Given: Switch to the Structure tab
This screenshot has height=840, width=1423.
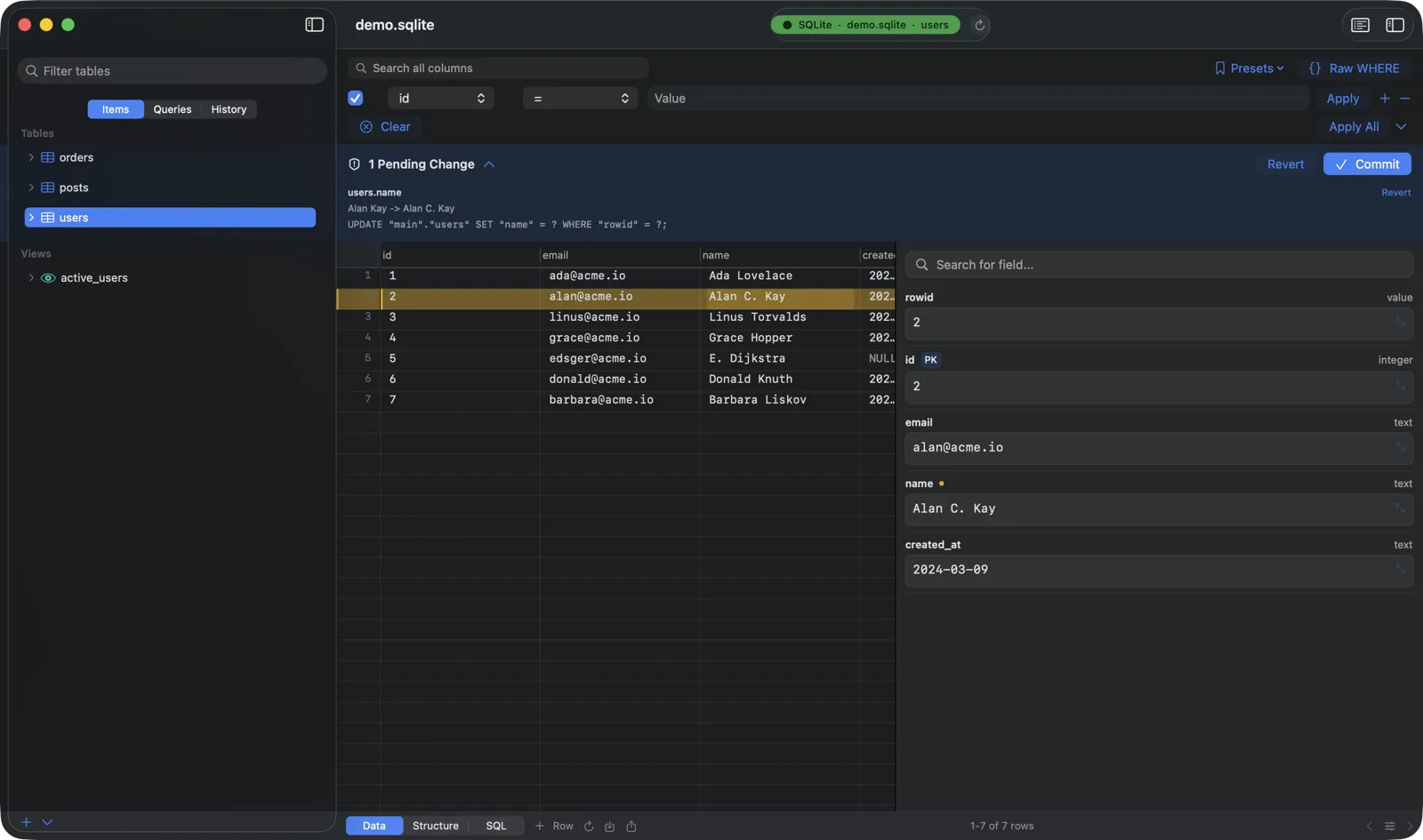Looking at the screenshot, I should [436, 826].
